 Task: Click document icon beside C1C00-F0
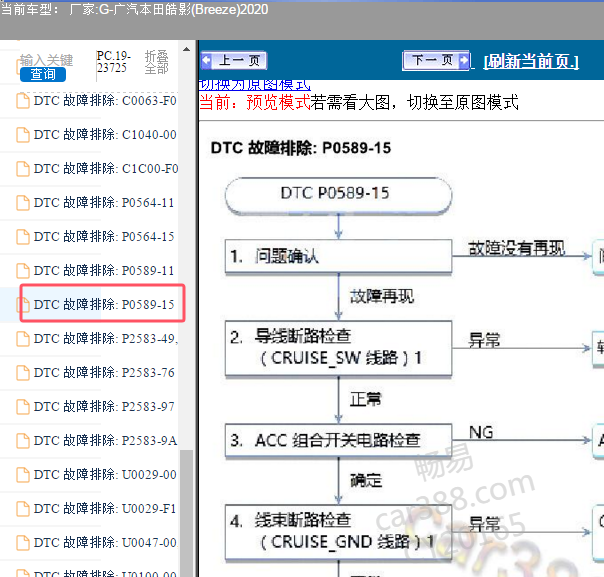pyautogui.click(x=23, y=169)
